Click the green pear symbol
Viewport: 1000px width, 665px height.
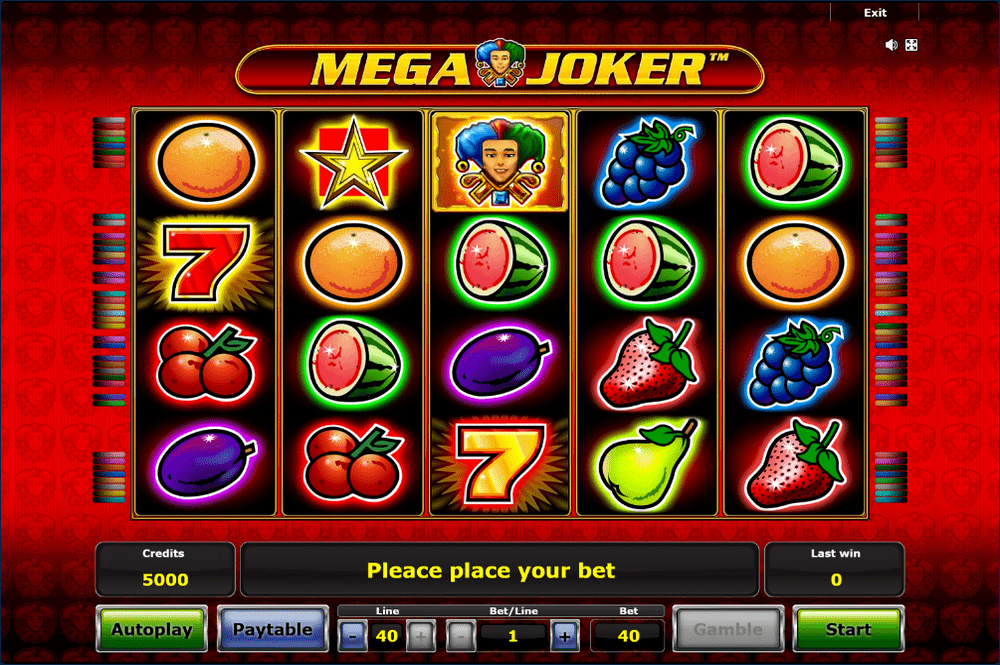pos(647,463)
